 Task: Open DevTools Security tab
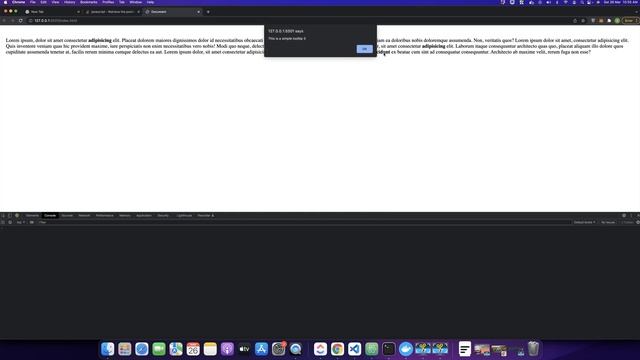point(163,216)
